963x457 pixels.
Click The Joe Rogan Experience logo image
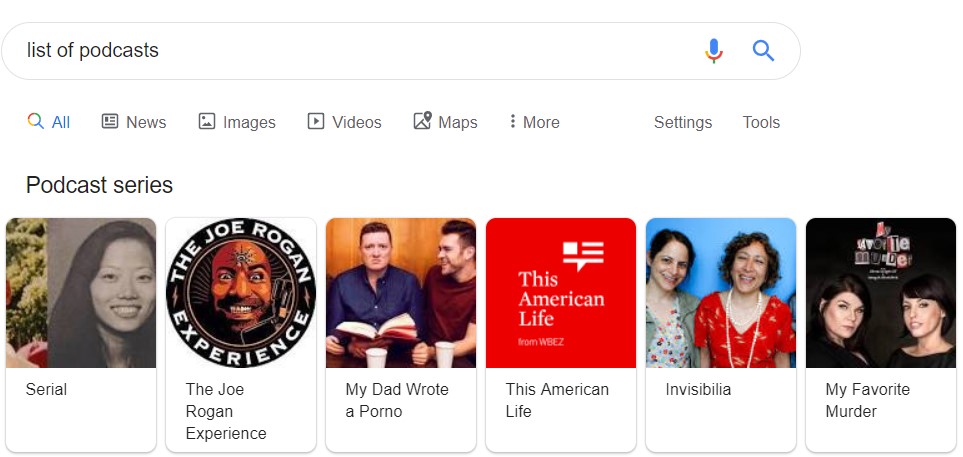pos(241,293)
